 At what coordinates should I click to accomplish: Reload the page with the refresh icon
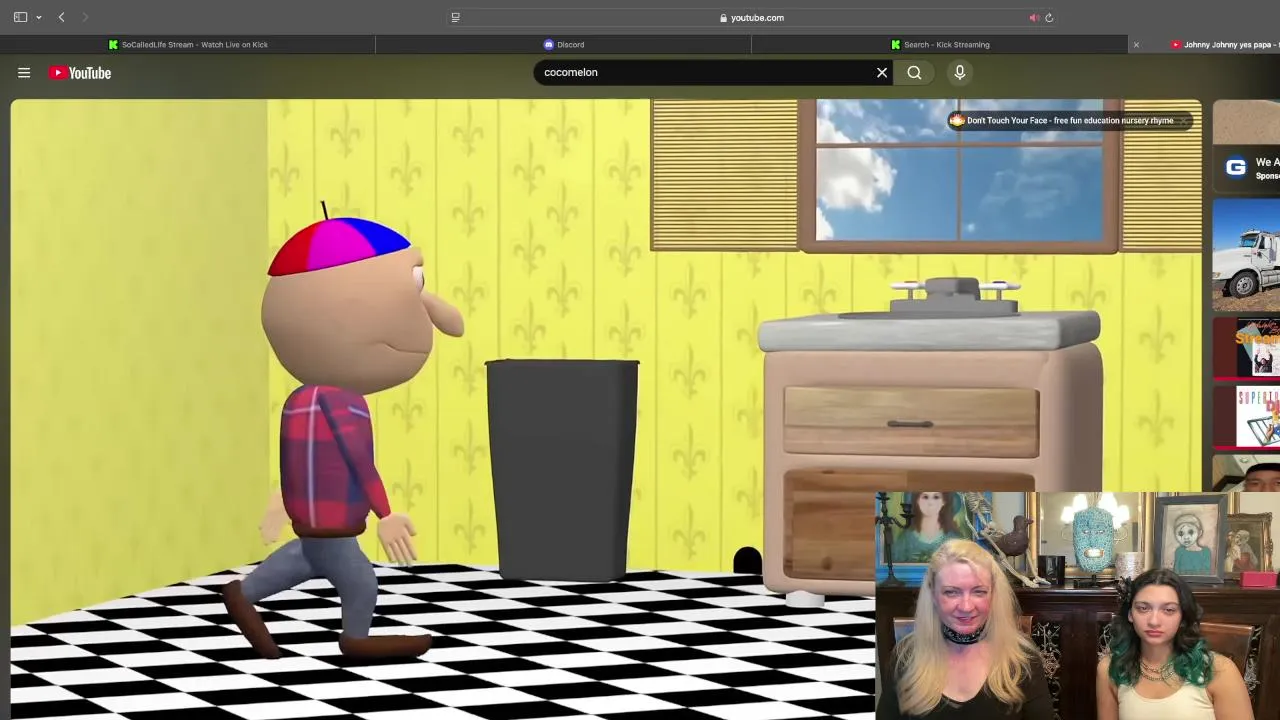pos(1049,17)
